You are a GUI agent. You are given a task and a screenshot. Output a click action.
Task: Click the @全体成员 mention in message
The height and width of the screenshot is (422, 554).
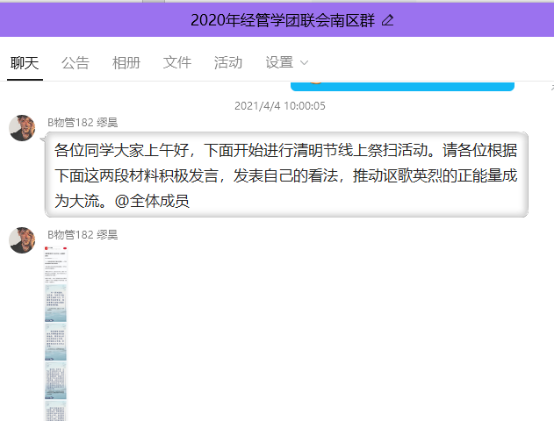pos(152,201)
